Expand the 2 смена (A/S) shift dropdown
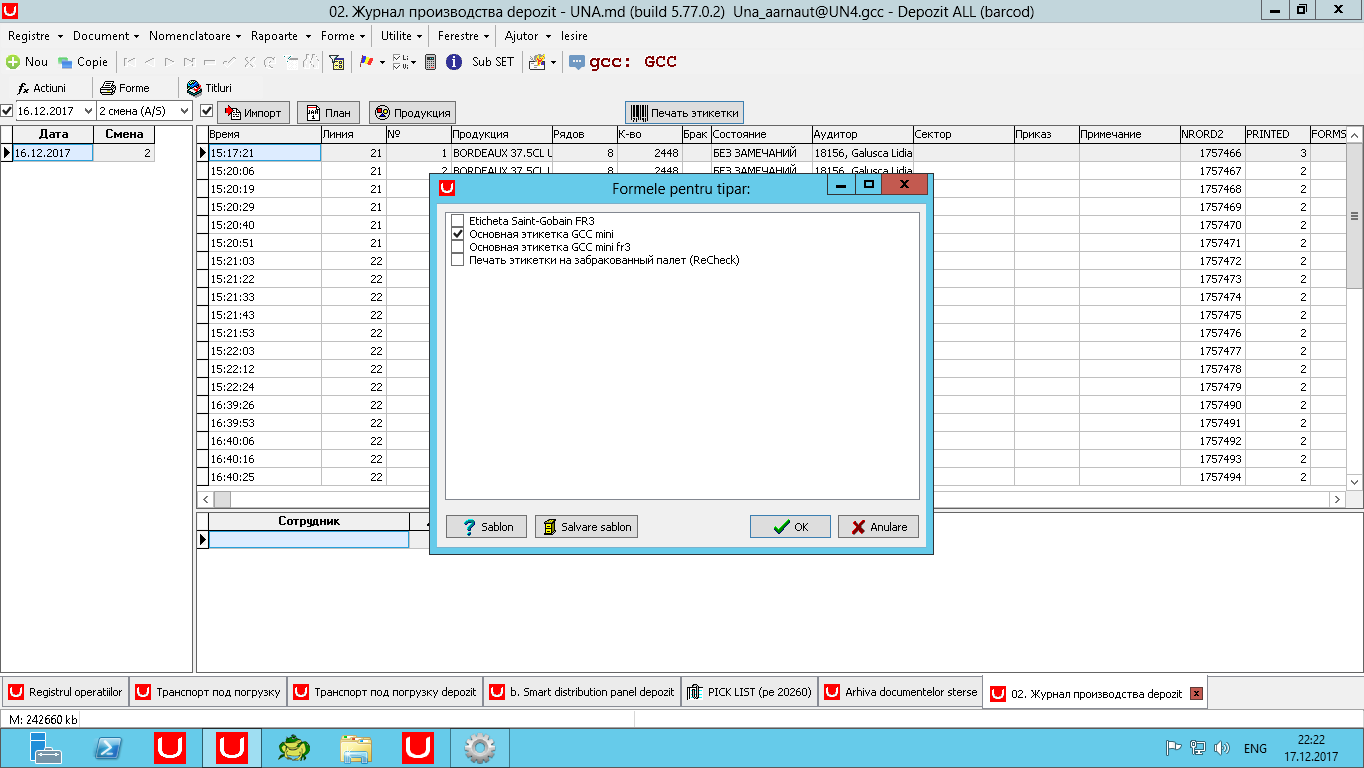The image size is (1364, 768). click(185, 111)
